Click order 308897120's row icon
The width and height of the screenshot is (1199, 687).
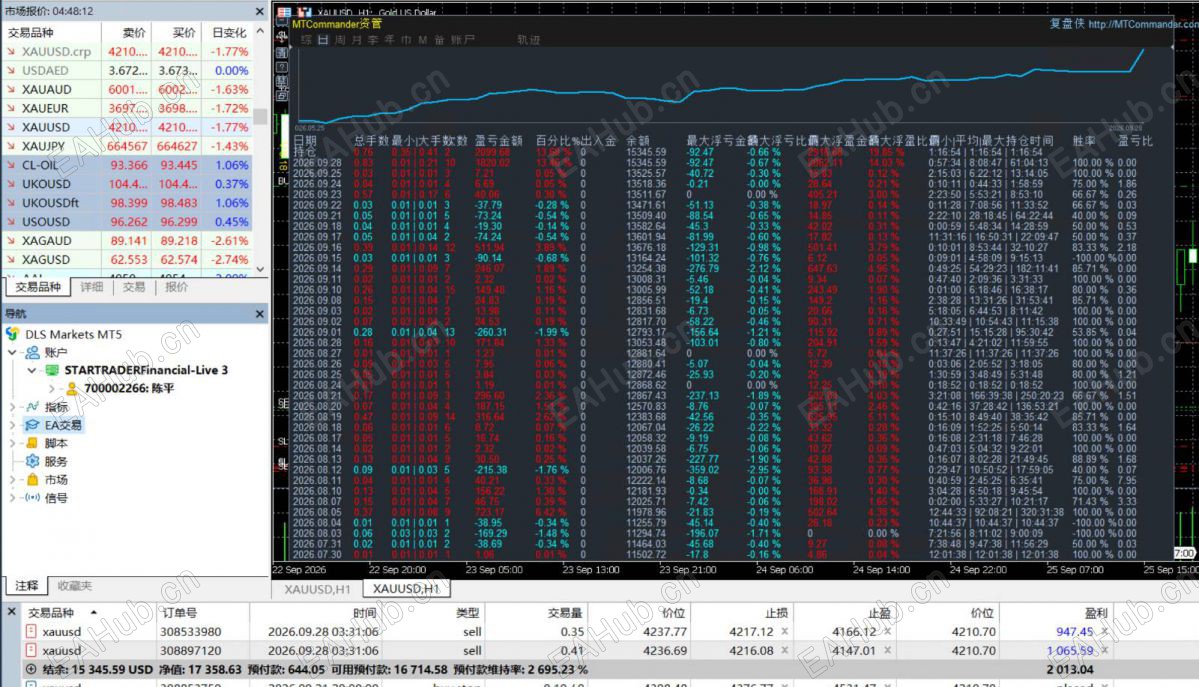point(31,650)
